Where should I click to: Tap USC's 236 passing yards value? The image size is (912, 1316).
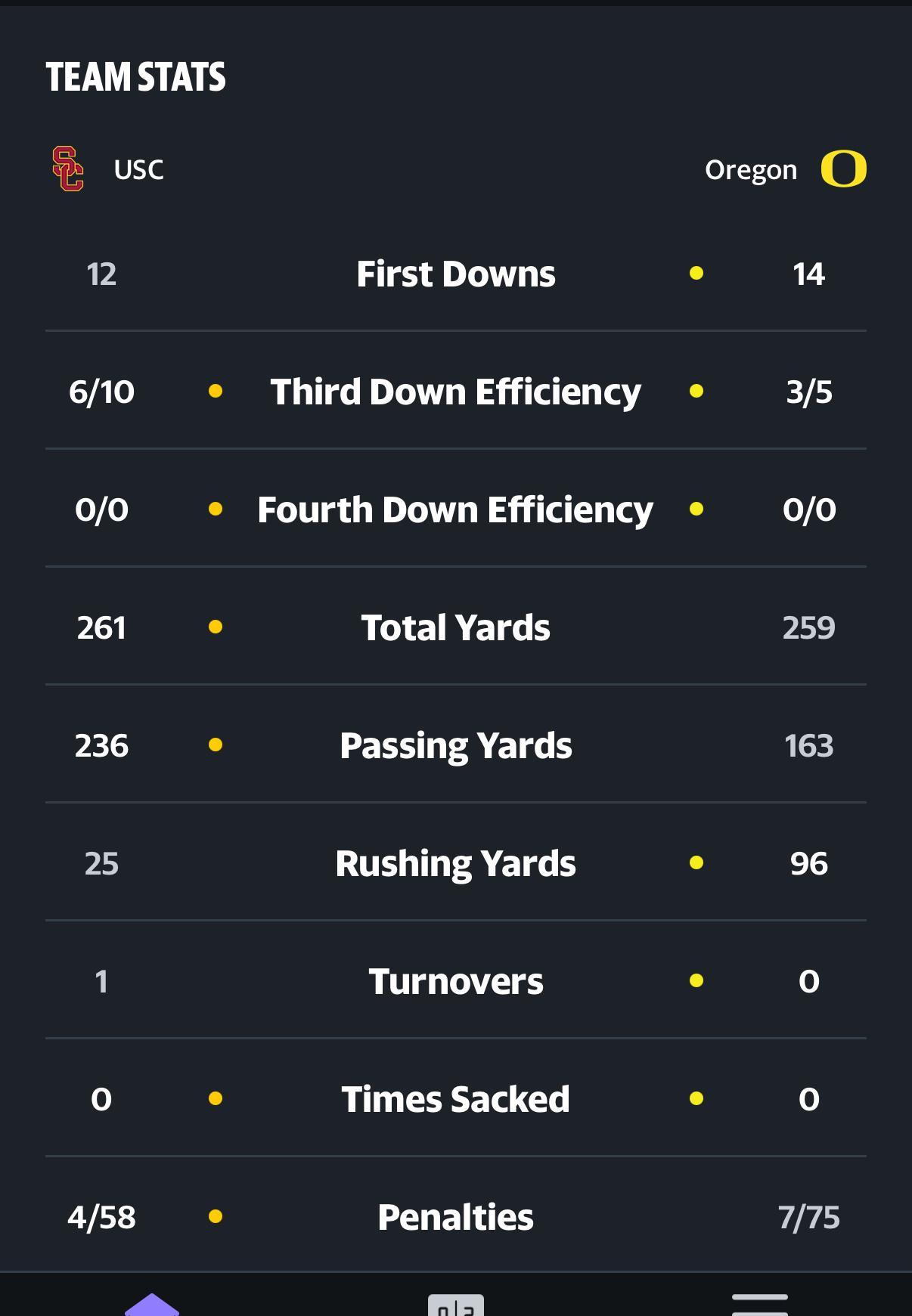(x=101, y=745)
